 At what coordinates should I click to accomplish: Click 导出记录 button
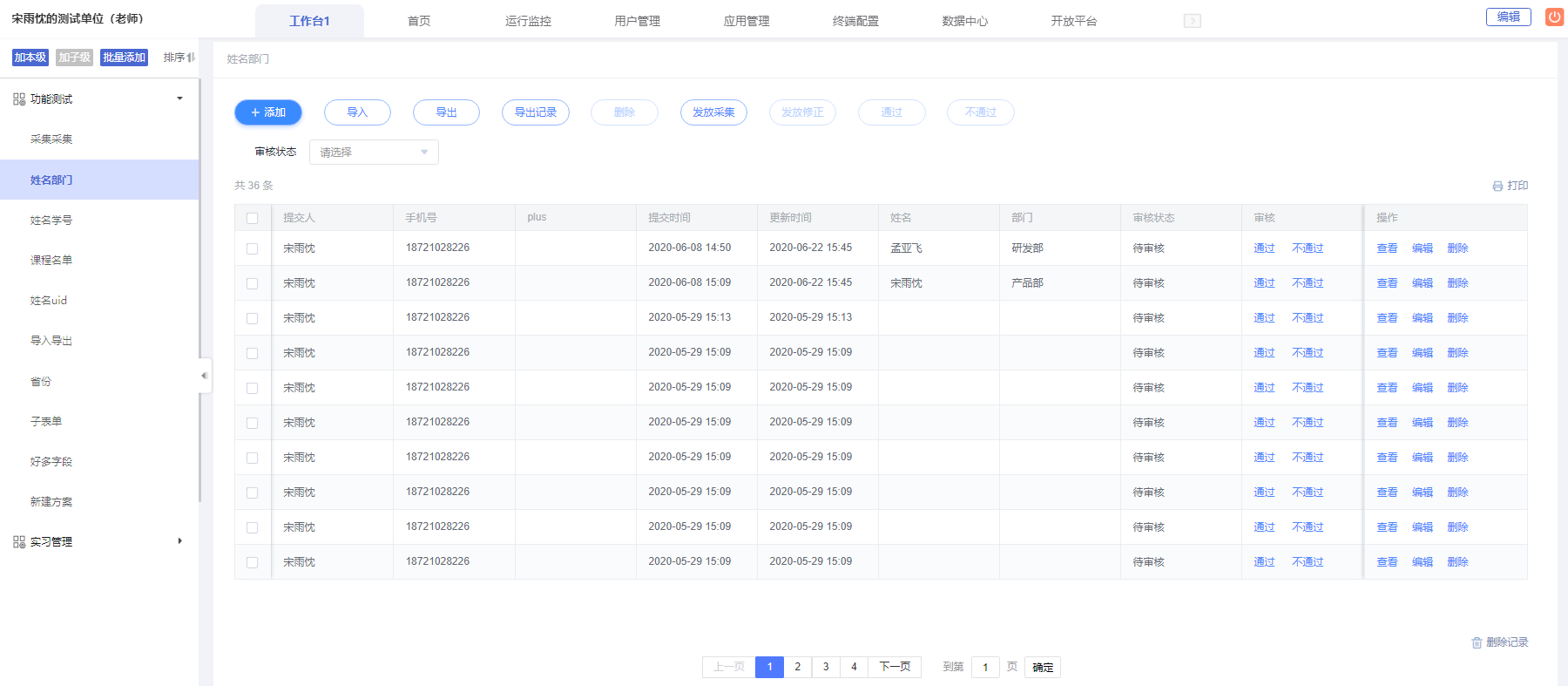coord(535,112)
